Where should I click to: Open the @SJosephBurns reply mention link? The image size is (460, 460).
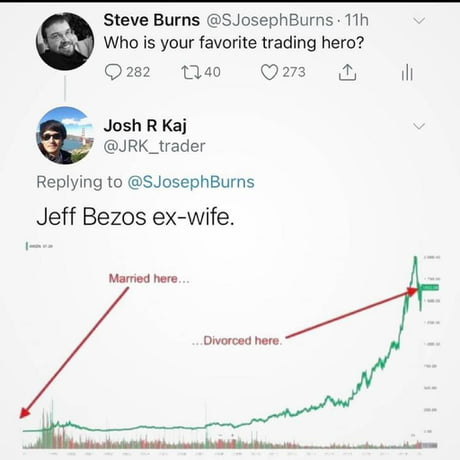[x=191, y=182]
